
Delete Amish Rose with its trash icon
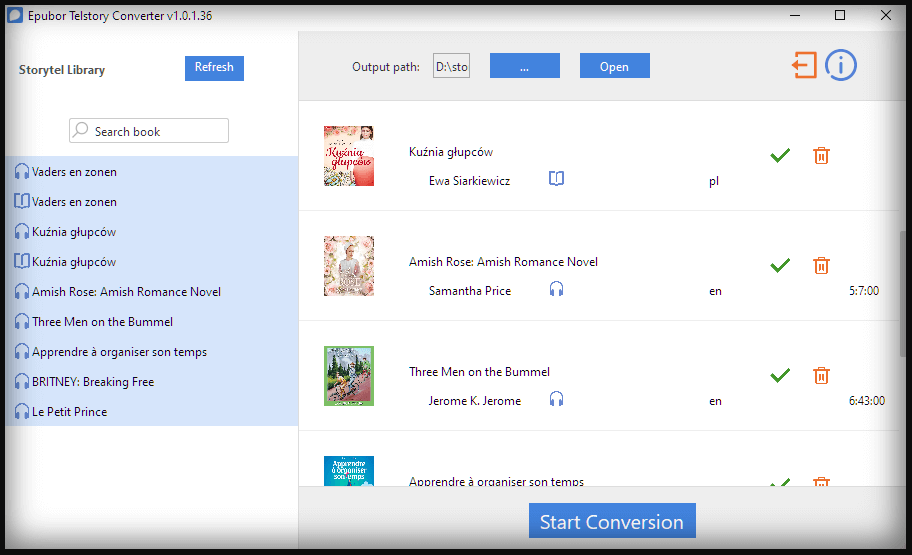point(821,265)
